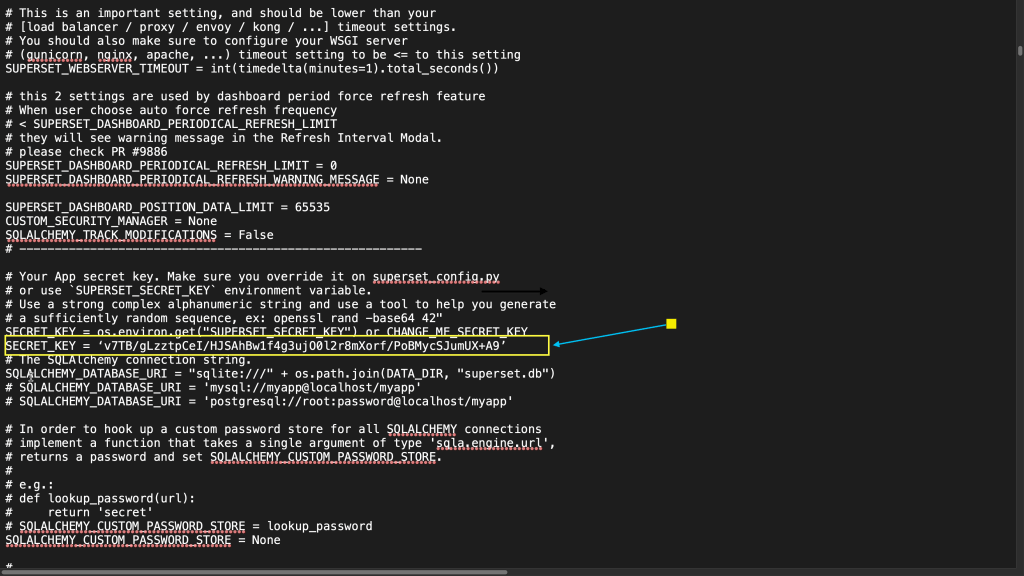1024x576 pixels.
Task: Select the SUPERSET_DASHBOARD_PERIODICAL_REFRESH_WARNING_MESSAGE line
Action: click(216, 179)
